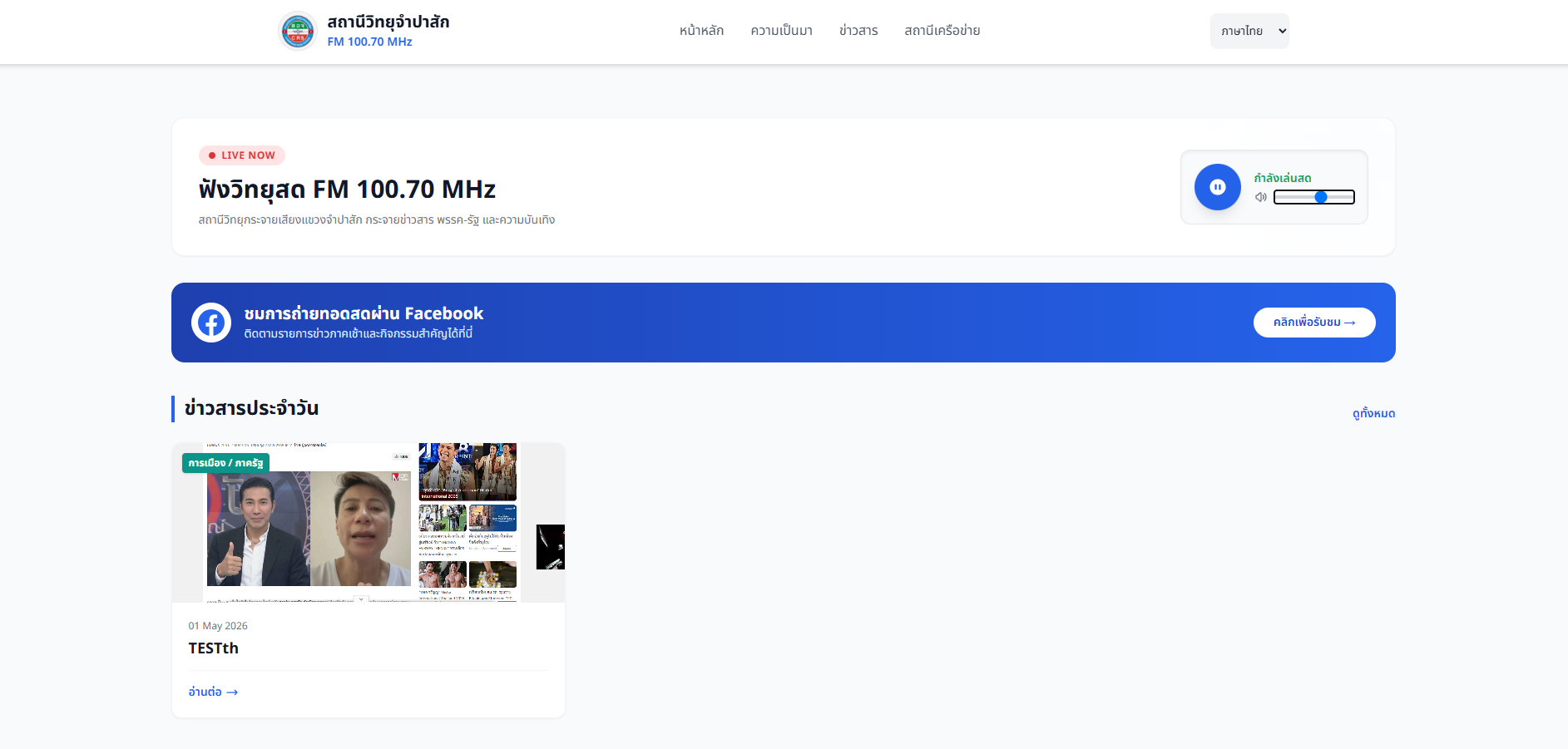Click ชมการถ่ายทอดสดผ่าน Facebook banner title
Screen dimensions: 1568x749
click(x=364, y=313)
